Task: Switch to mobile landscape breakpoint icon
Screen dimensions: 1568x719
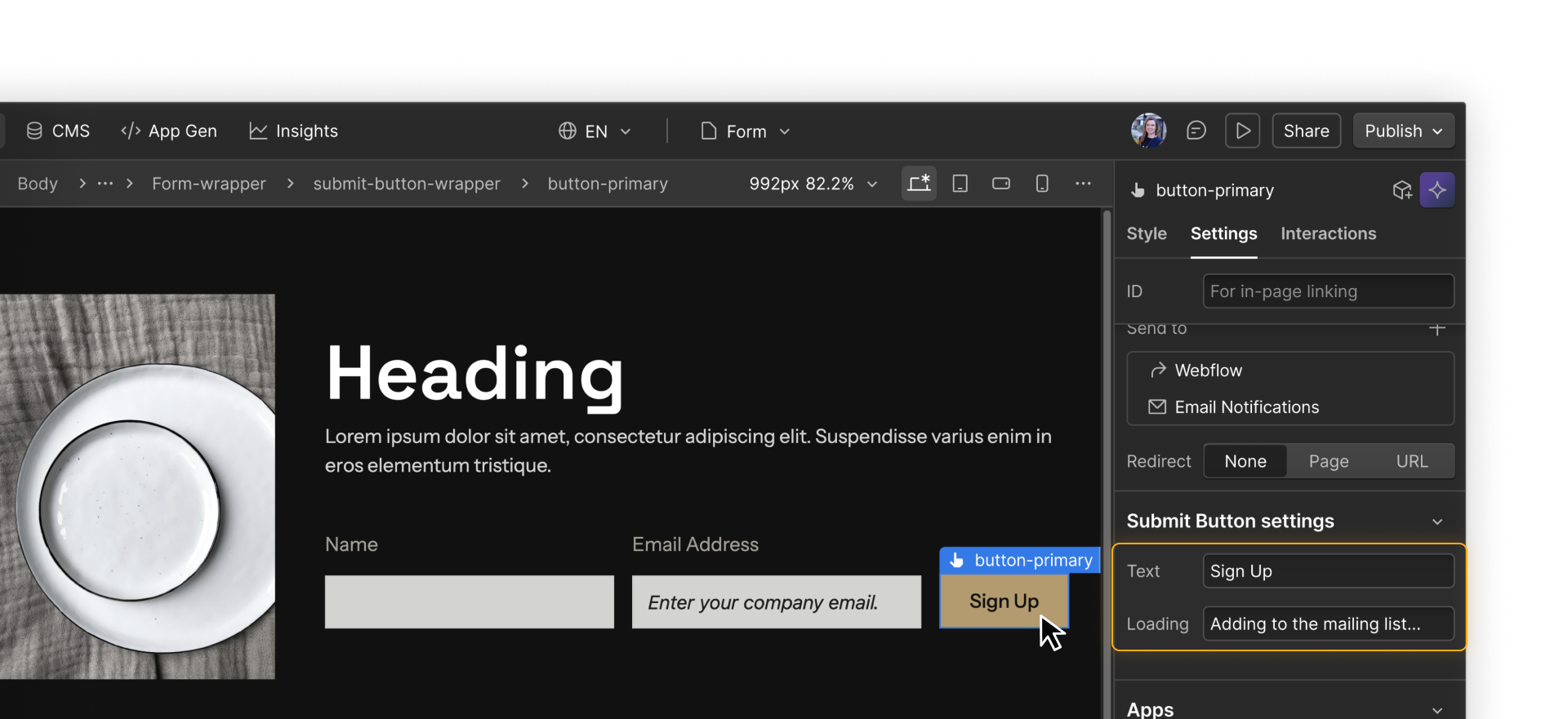Action: pos(1001,183)
